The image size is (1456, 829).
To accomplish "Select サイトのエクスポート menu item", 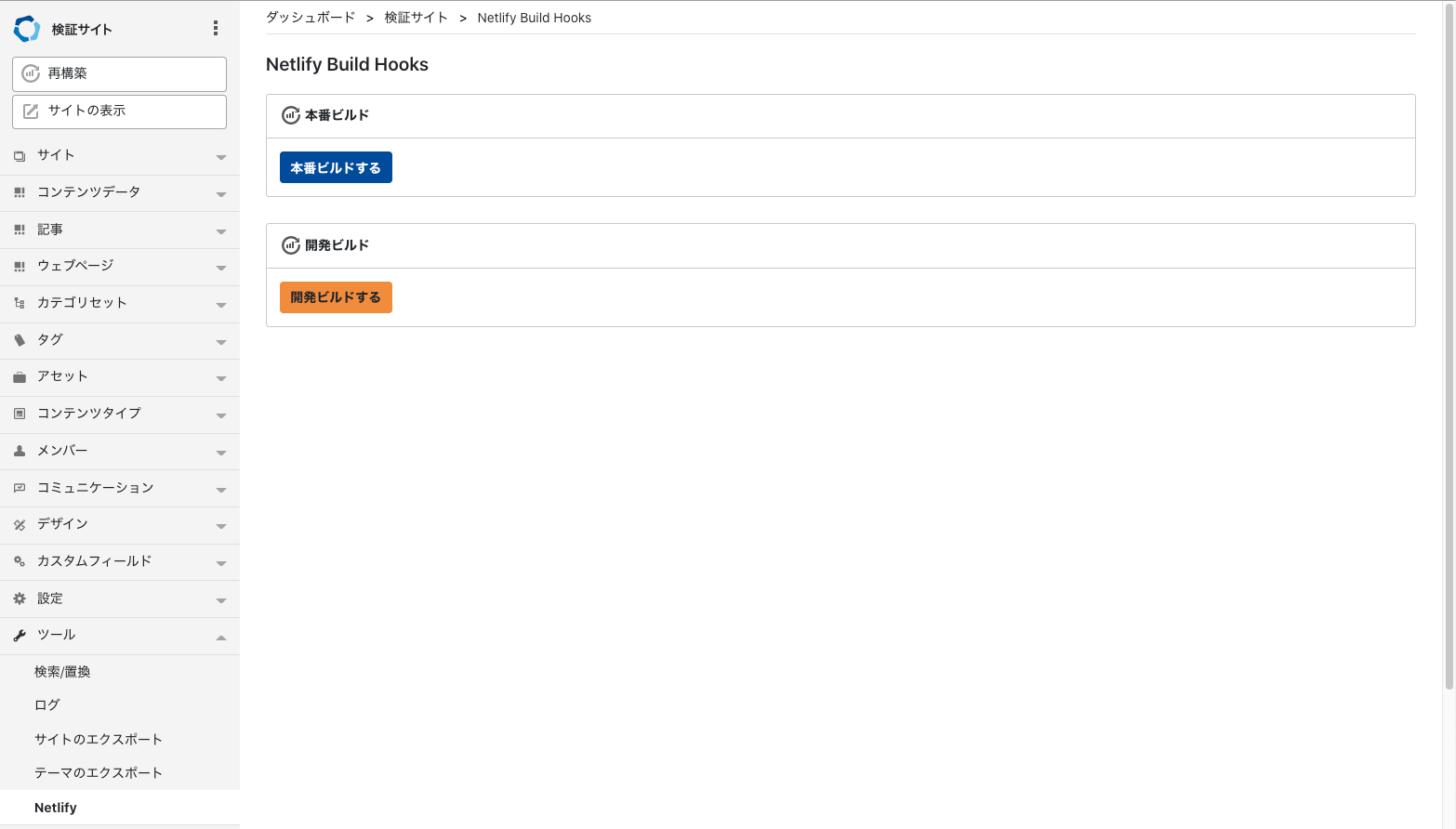I will tap(99, 739).
